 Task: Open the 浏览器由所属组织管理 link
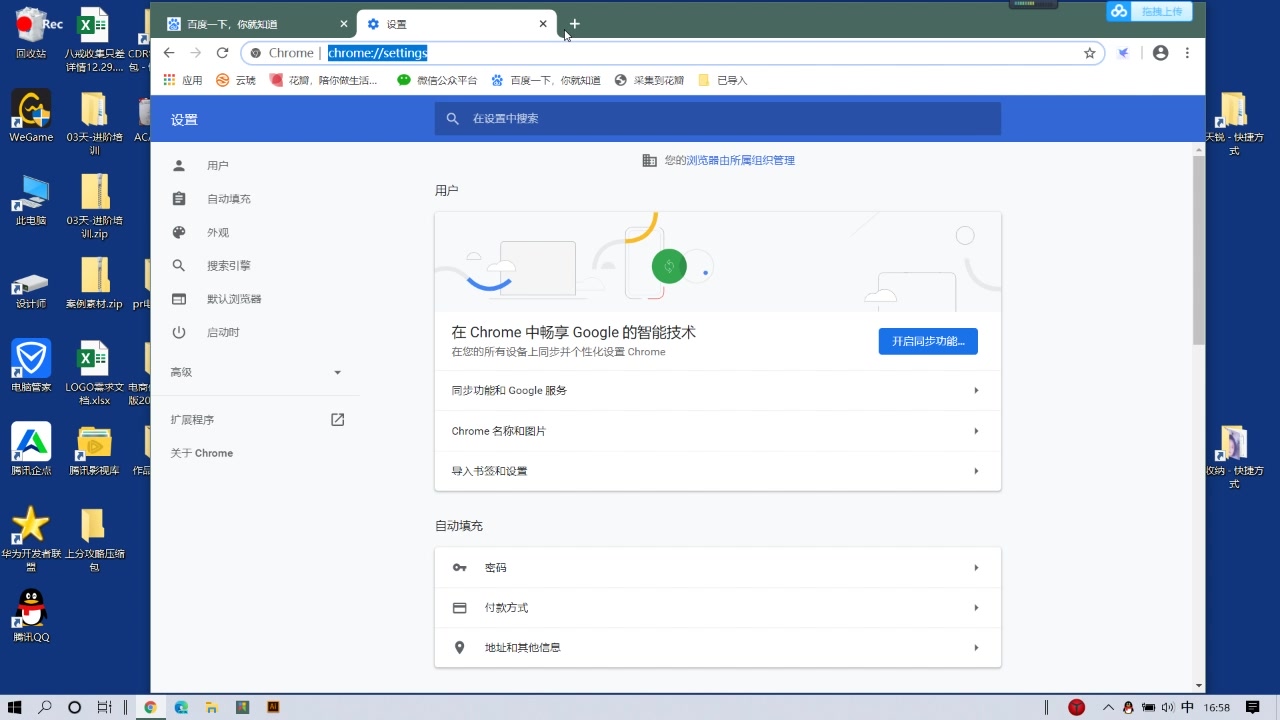coord(740,160)
